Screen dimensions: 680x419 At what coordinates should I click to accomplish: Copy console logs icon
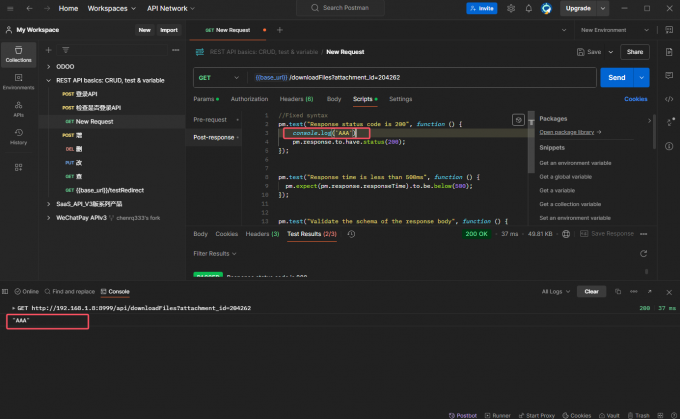point(618,291)
